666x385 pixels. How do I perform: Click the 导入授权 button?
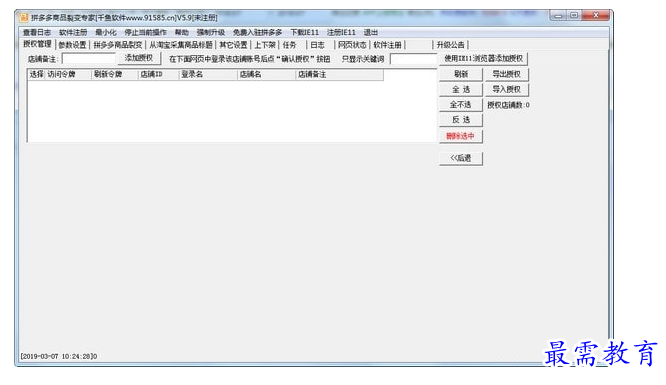click(x=506, y=90)
